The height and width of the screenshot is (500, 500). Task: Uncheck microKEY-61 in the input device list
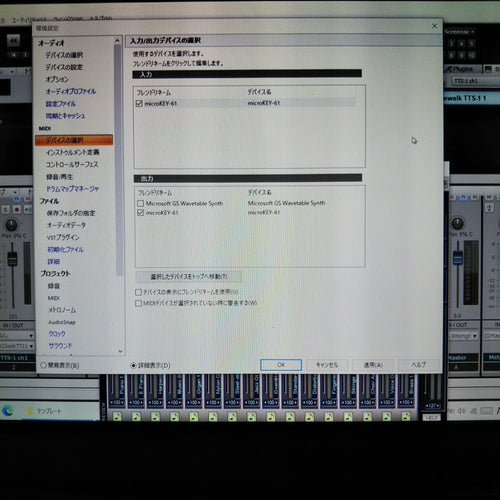click(139, 103)
